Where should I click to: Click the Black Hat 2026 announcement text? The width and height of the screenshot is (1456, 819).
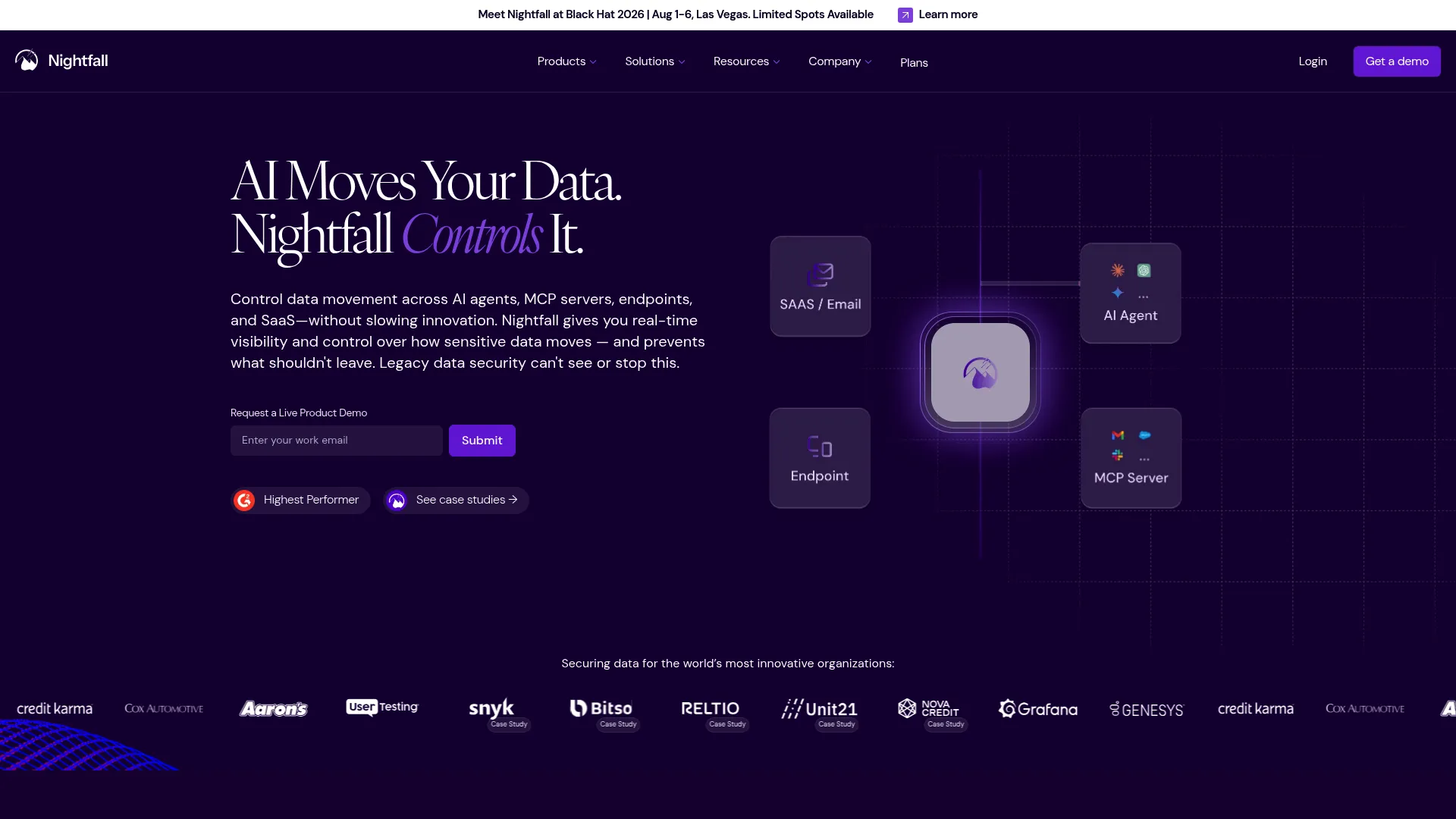click(x=676, y=14)
